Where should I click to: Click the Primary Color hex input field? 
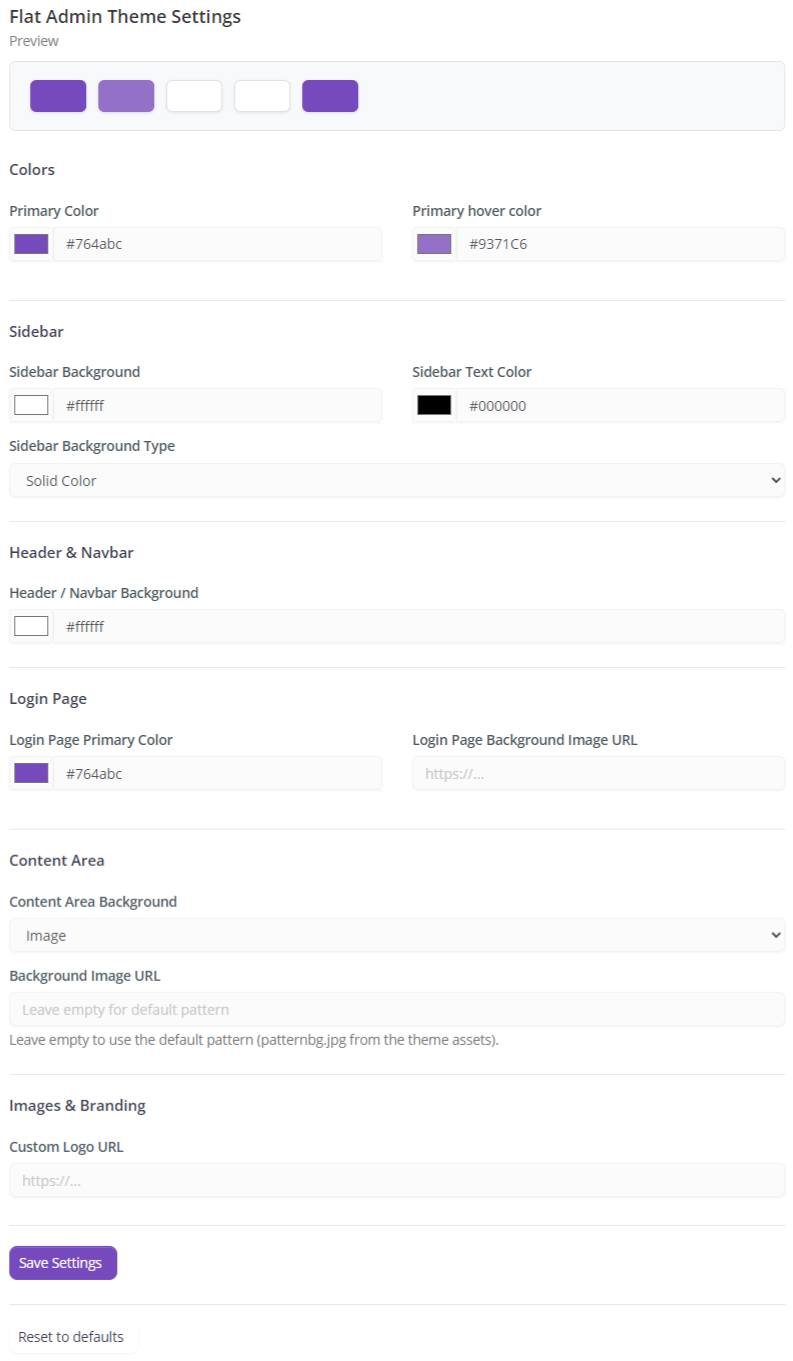[x=218, y=244]
